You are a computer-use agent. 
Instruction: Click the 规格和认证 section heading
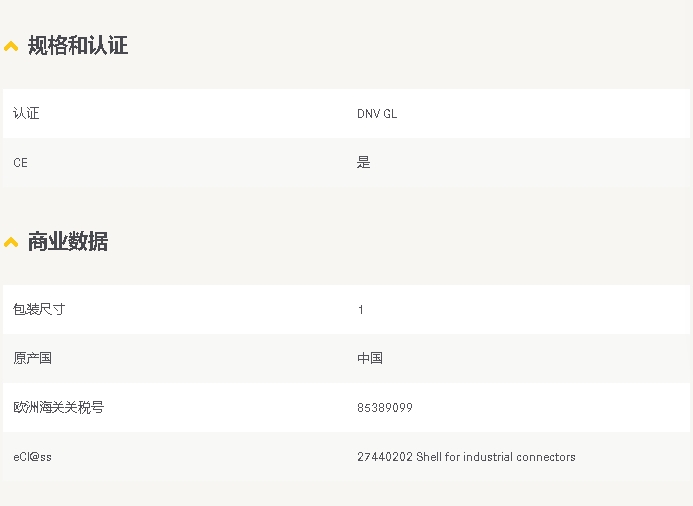pos(78,45)
